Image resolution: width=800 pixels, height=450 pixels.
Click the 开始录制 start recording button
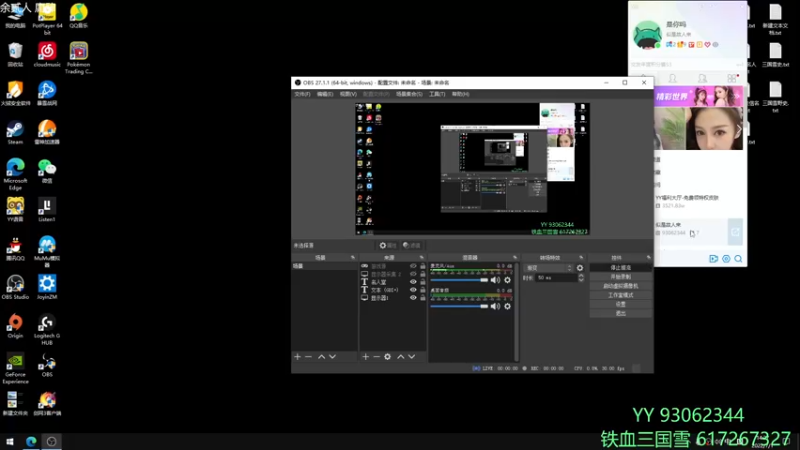click(620, 277)
